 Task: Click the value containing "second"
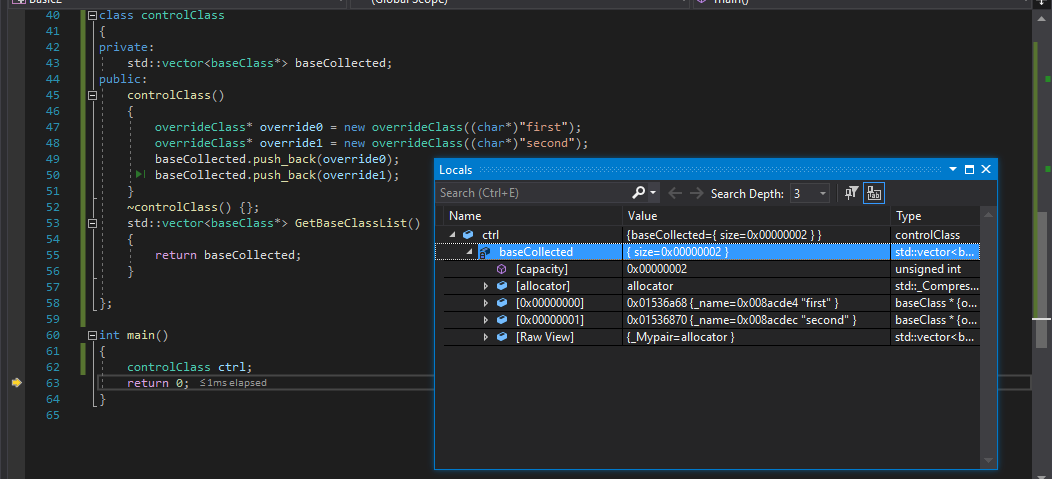741,319
